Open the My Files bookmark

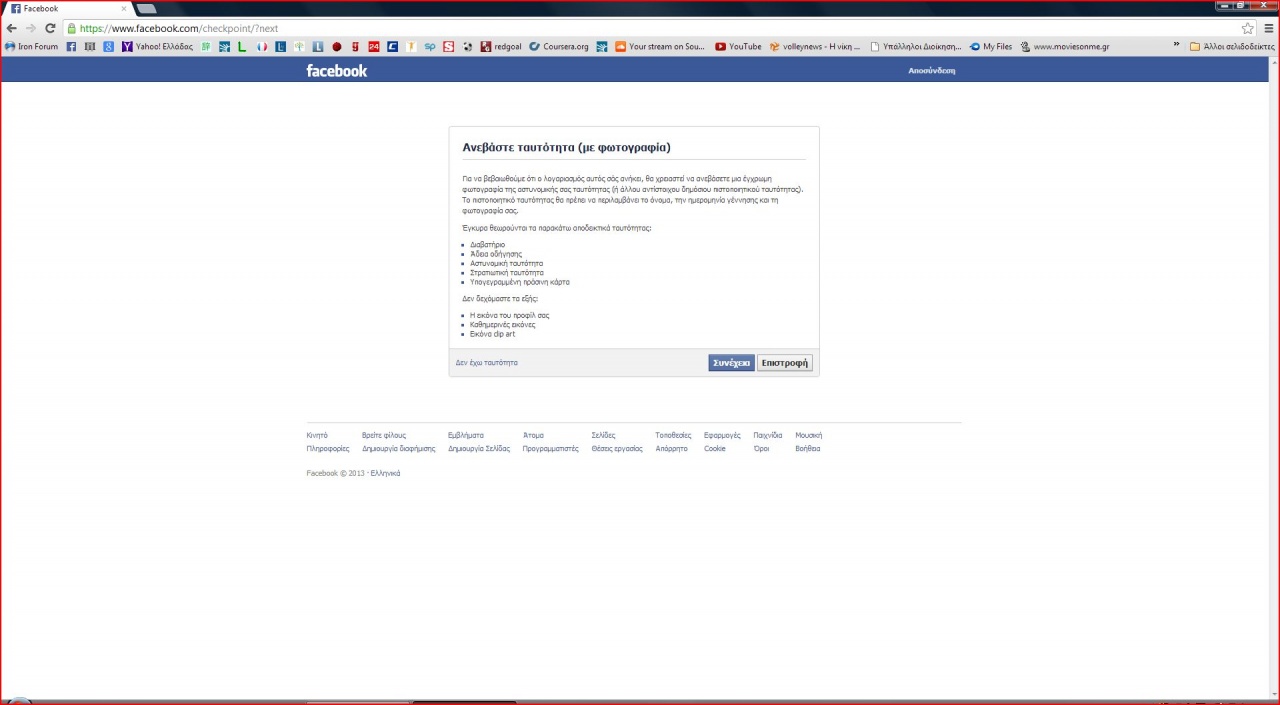(x=992, y=46)
